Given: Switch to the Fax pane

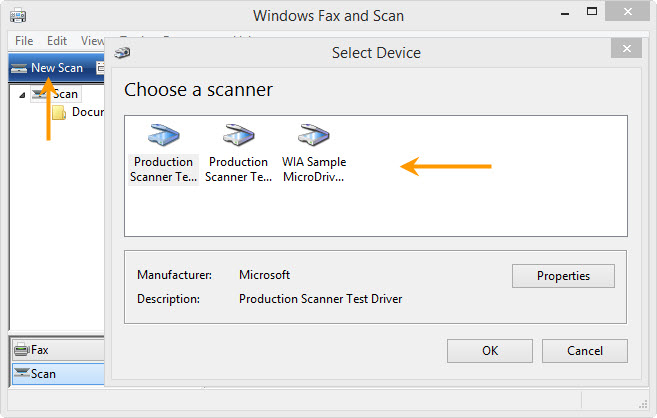Looking at the screenshot, I should pos(40,350).
